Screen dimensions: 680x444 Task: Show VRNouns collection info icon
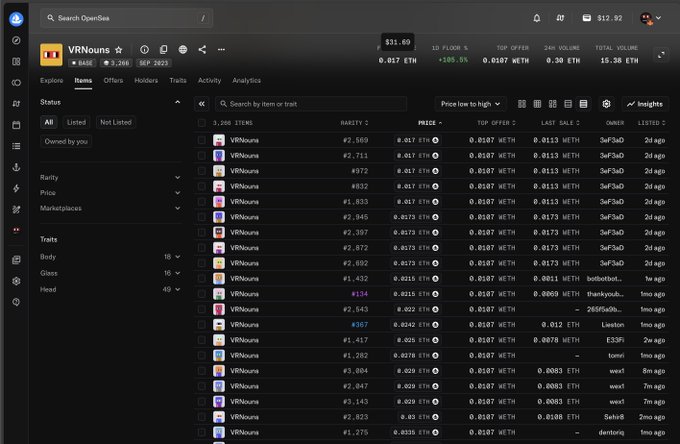[x=144, y=49]
